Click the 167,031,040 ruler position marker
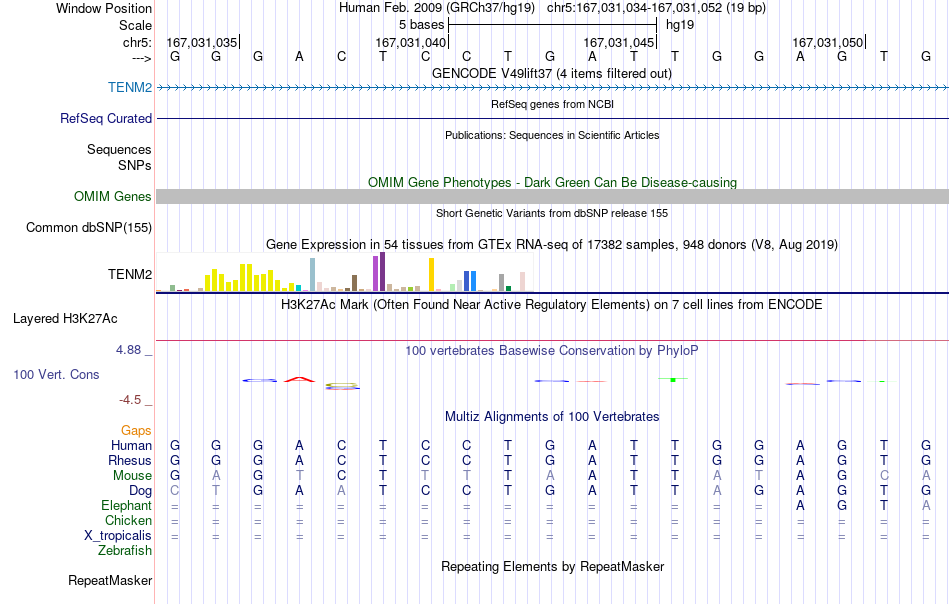The image size is (950, 604). point(411,42)
